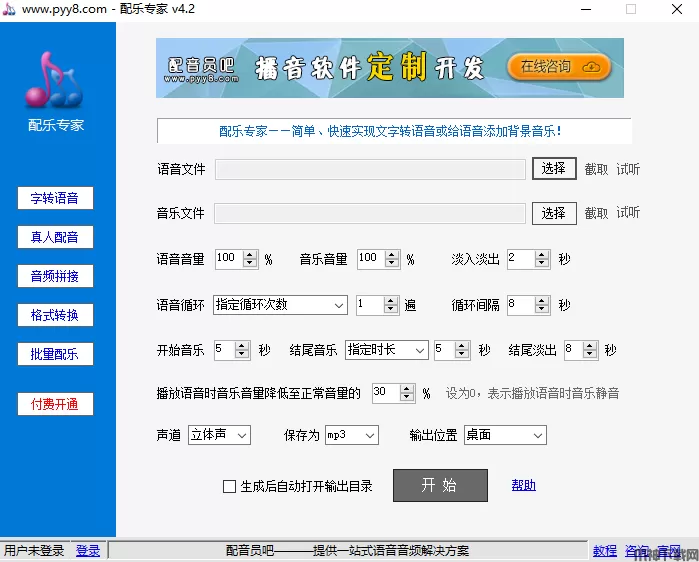Click the 配乐专家 music note logo

pyautogui.click(x=56, y=82)
